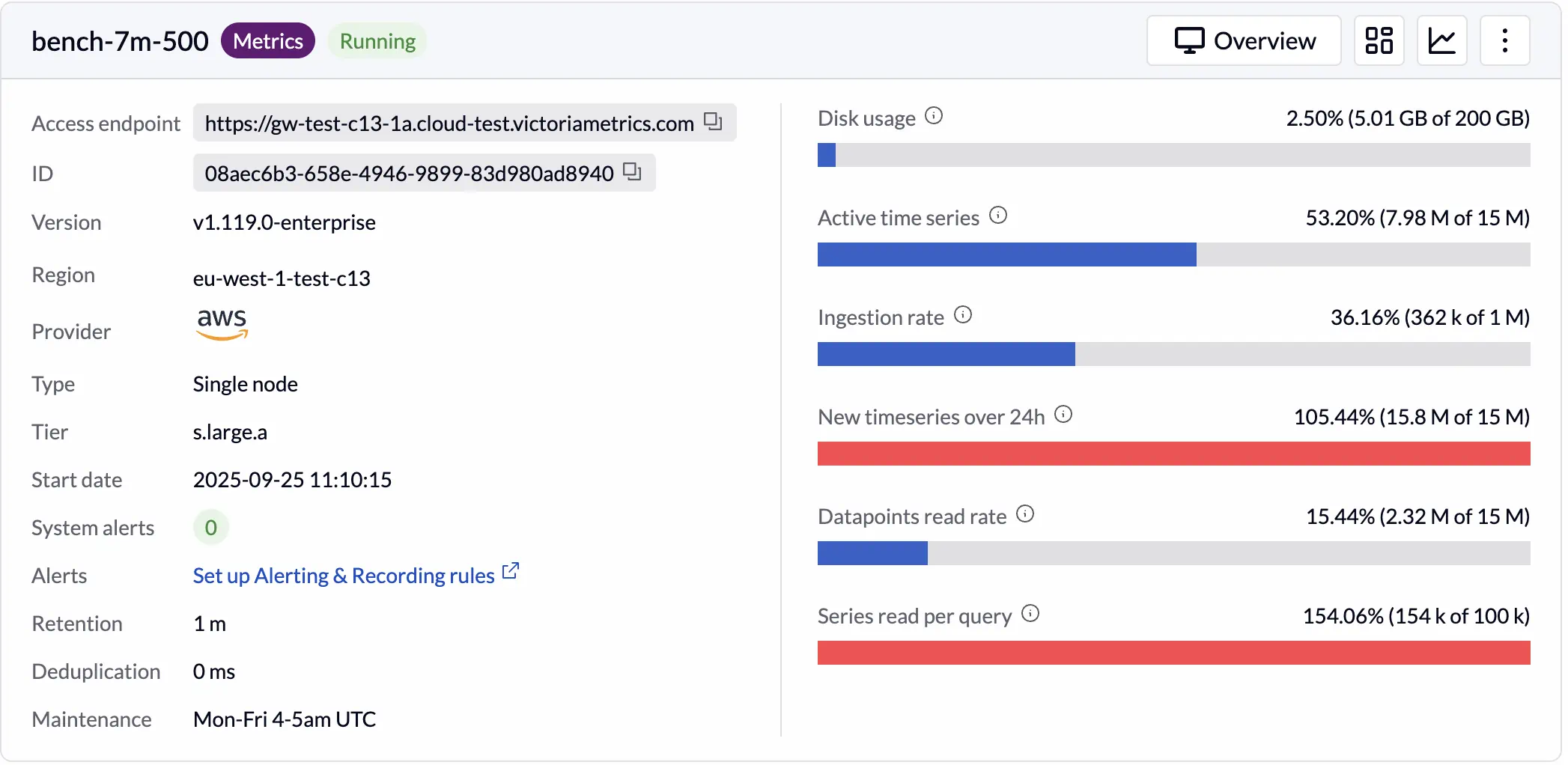This screenshot has width=1568, height=765.
Task: Select the Metrics badge
Action: coord(267,40)
